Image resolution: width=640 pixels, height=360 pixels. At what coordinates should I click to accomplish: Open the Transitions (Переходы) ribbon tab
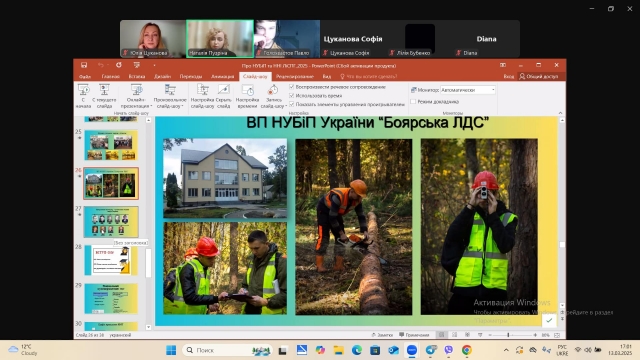coord(191,76)
